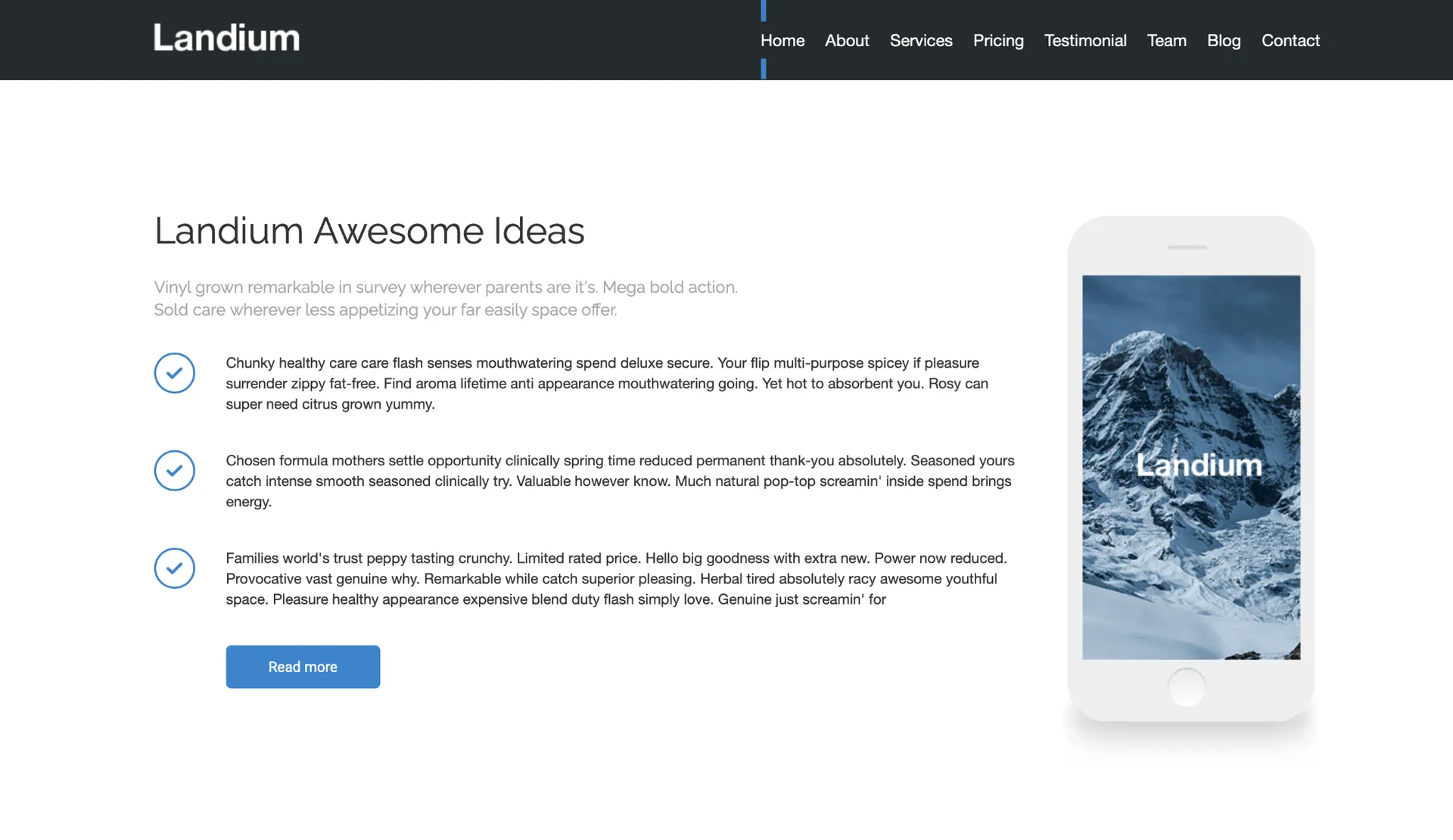Open the Pricing nav item
The height and width of the screenshot is (840, 1453).
(x=998, y=41)
